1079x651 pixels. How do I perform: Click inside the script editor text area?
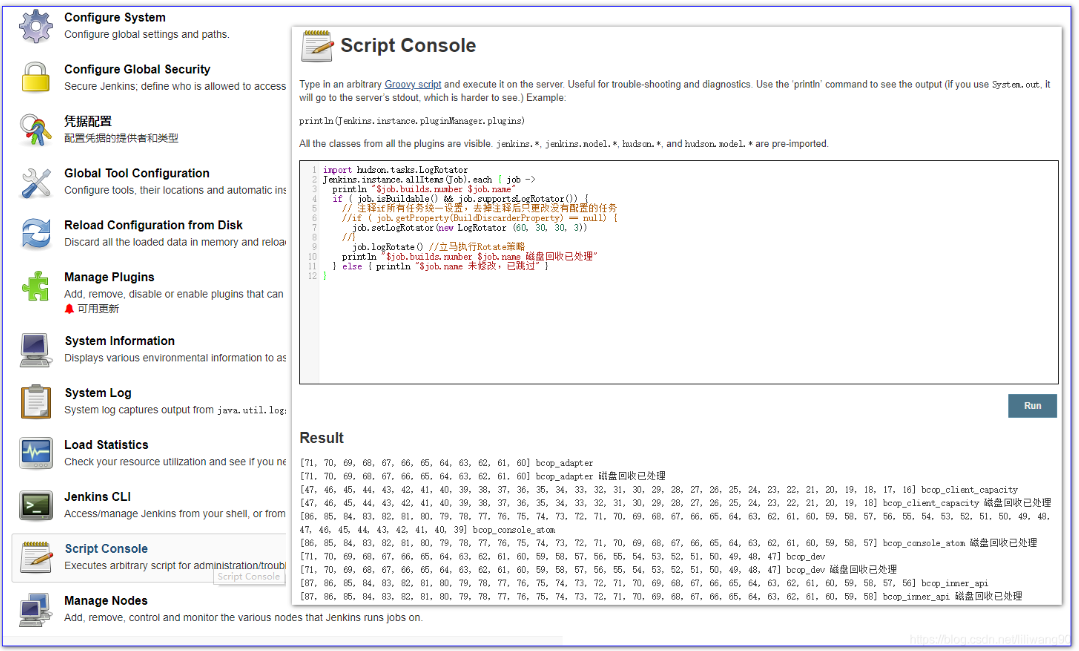tap(678, 330)
